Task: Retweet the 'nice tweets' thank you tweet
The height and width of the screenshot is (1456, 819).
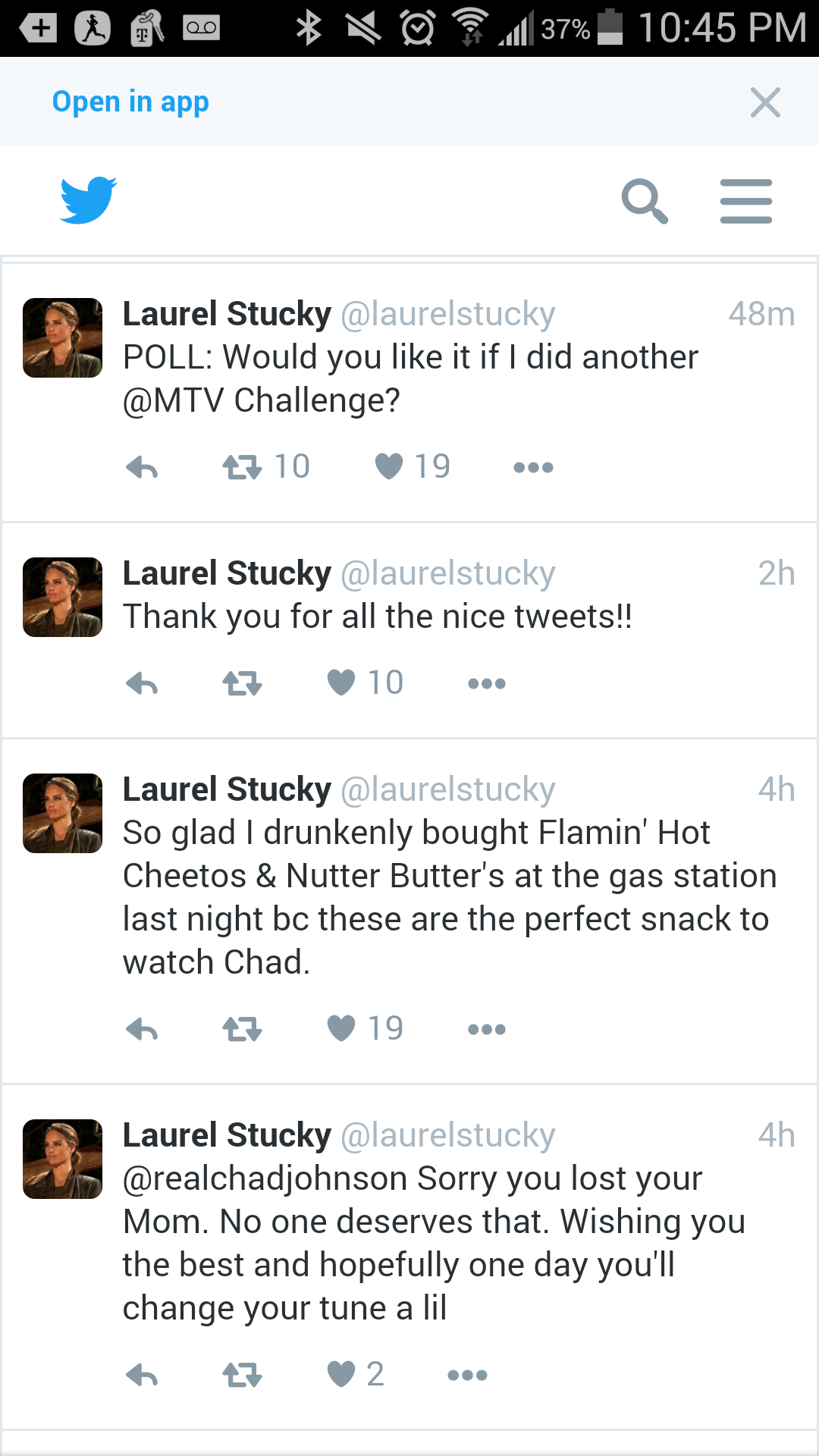Action: [242, 683]
